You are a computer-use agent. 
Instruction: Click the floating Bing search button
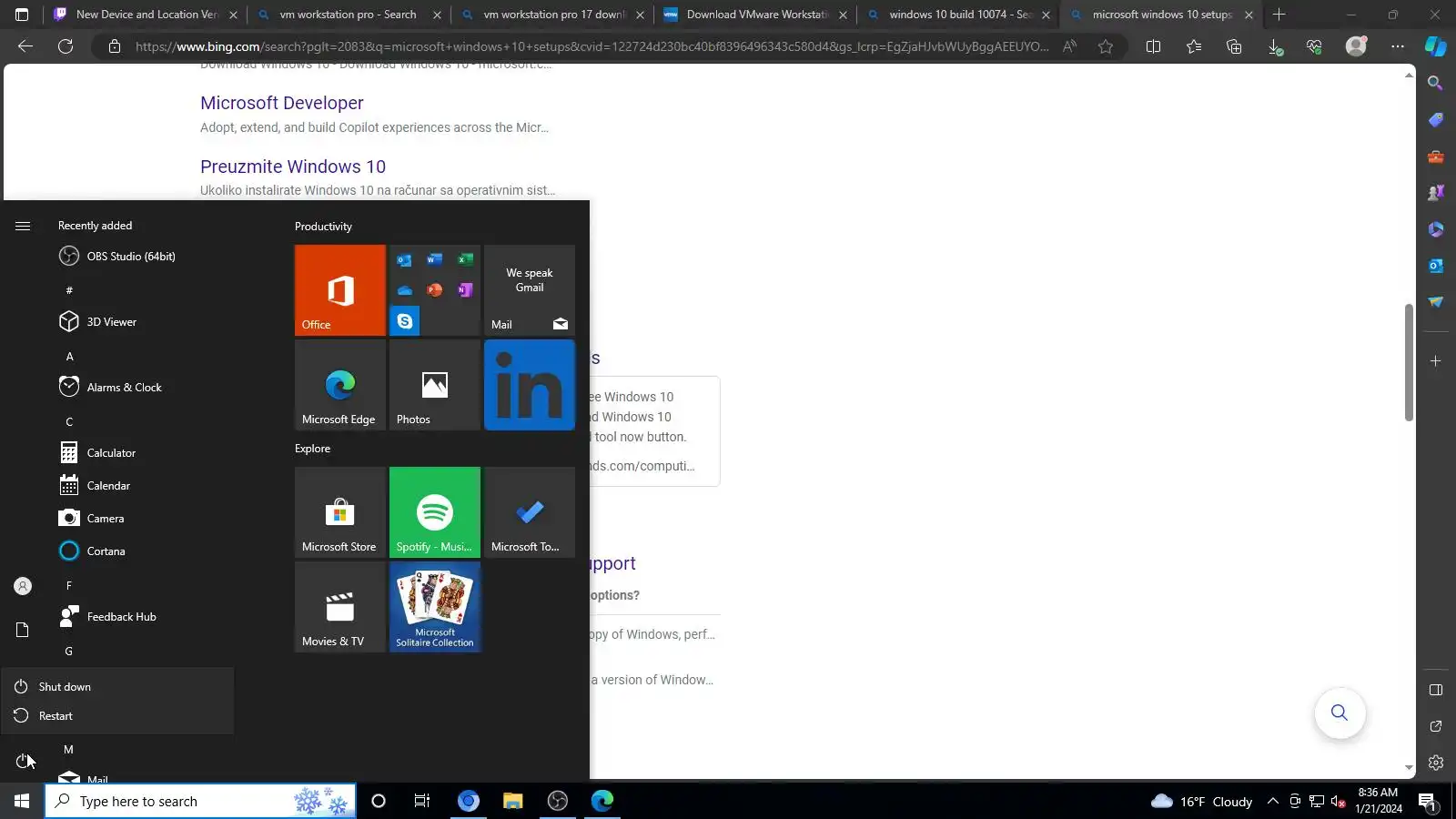1340,713
